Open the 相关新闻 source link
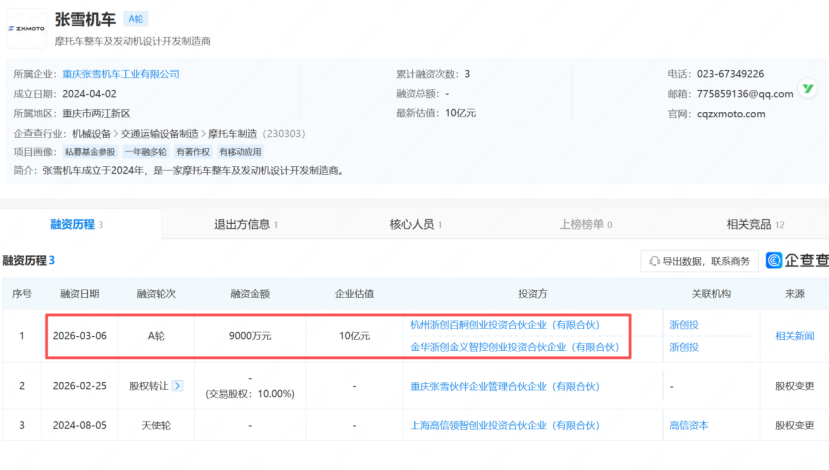The width and height of the screenshot is (829, 470). (794, 336)
